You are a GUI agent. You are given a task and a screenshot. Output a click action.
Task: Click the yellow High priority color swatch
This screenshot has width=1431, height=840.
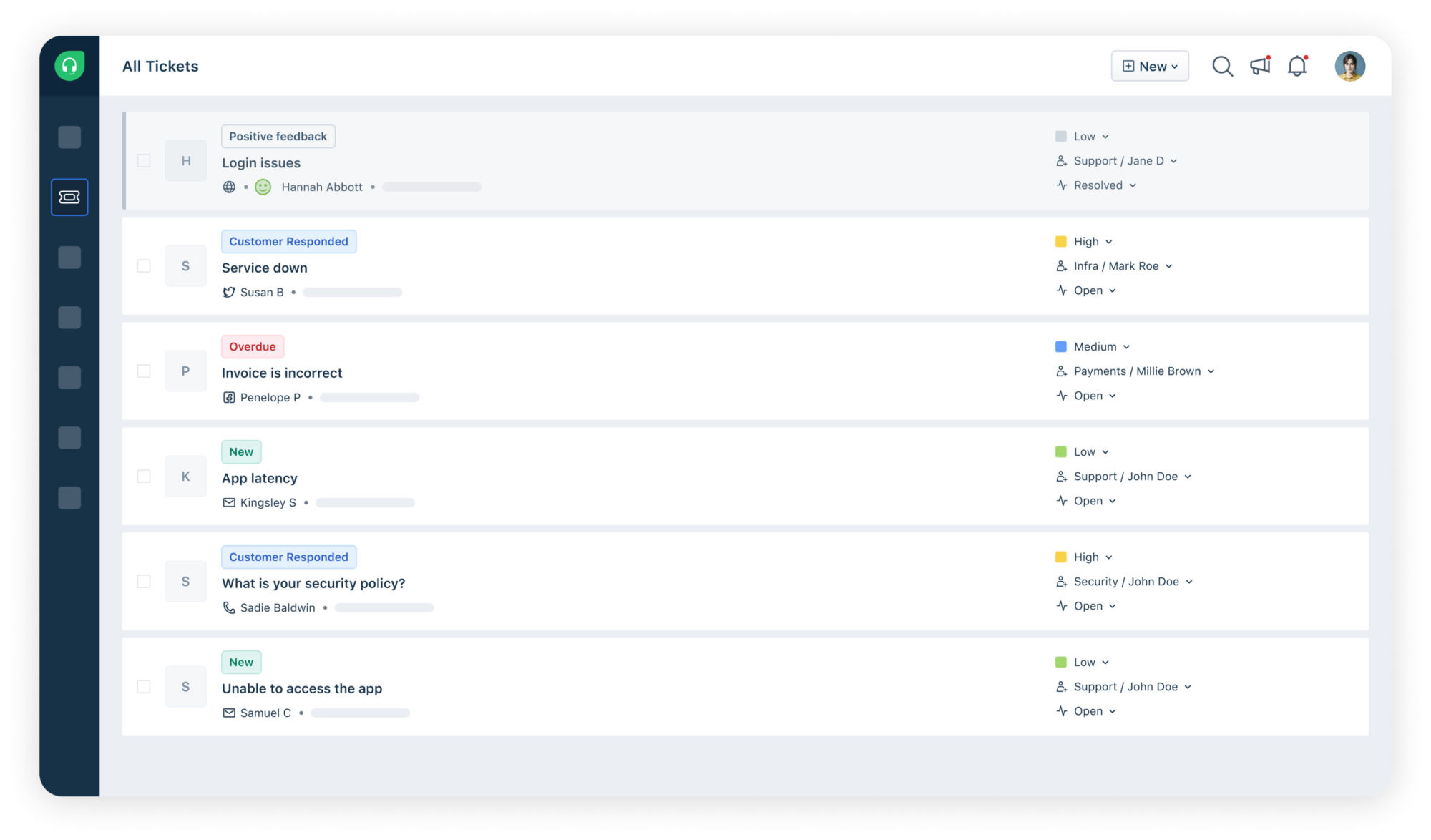click(1062, 241)
